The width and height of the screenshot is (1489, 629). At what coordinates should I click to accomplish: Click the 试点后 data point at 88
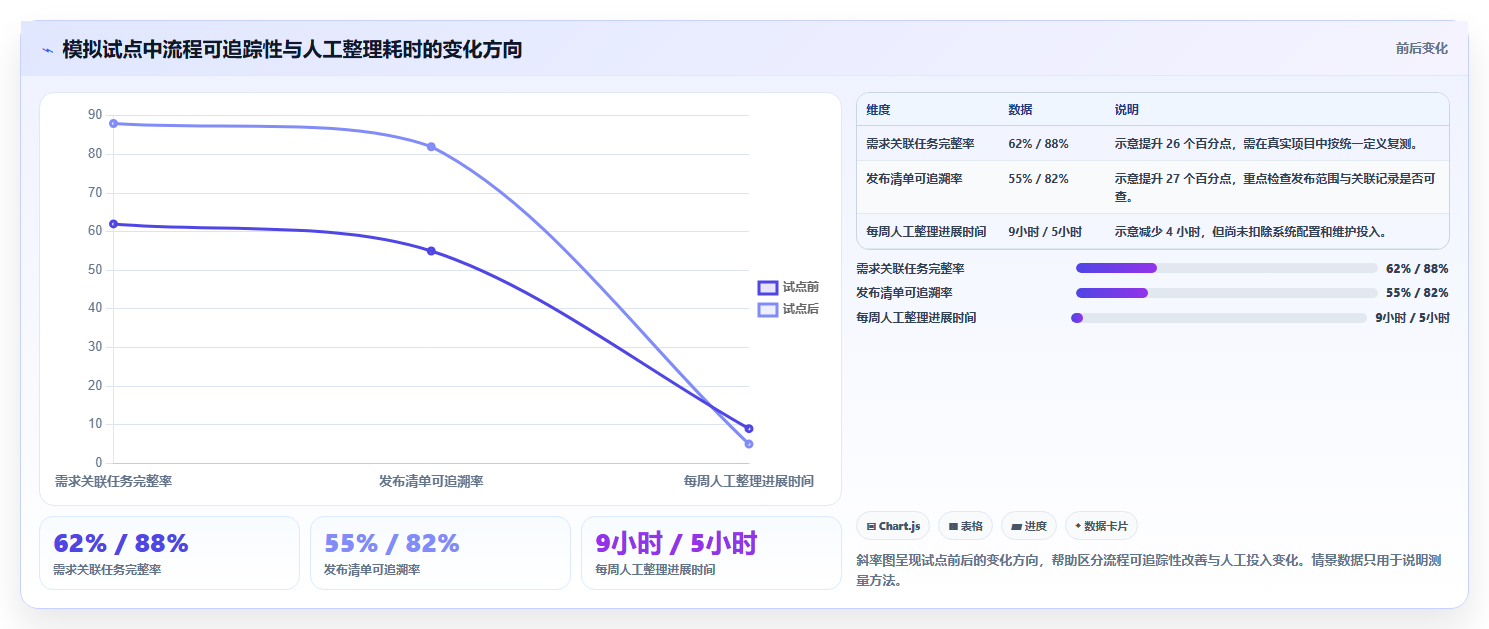(x=113, y=123)
